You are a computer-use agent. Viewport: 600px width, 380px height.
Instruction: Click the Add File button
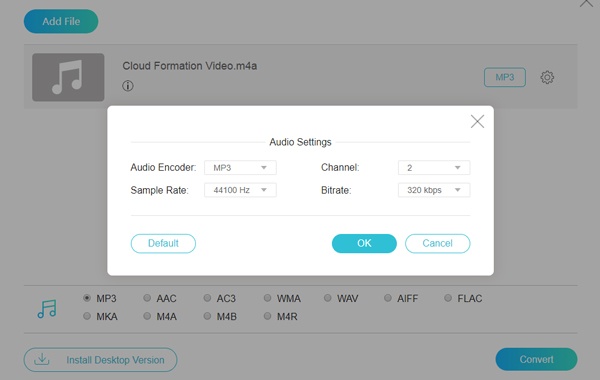[61, 21]
